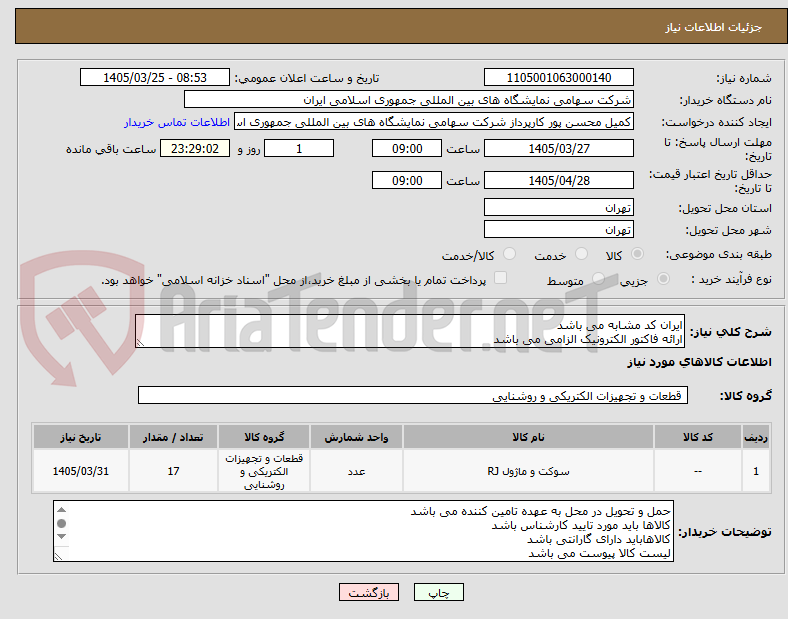Select the جزیی purchase type radio
This screenshot has height=619, width=788.
[663, 279]
